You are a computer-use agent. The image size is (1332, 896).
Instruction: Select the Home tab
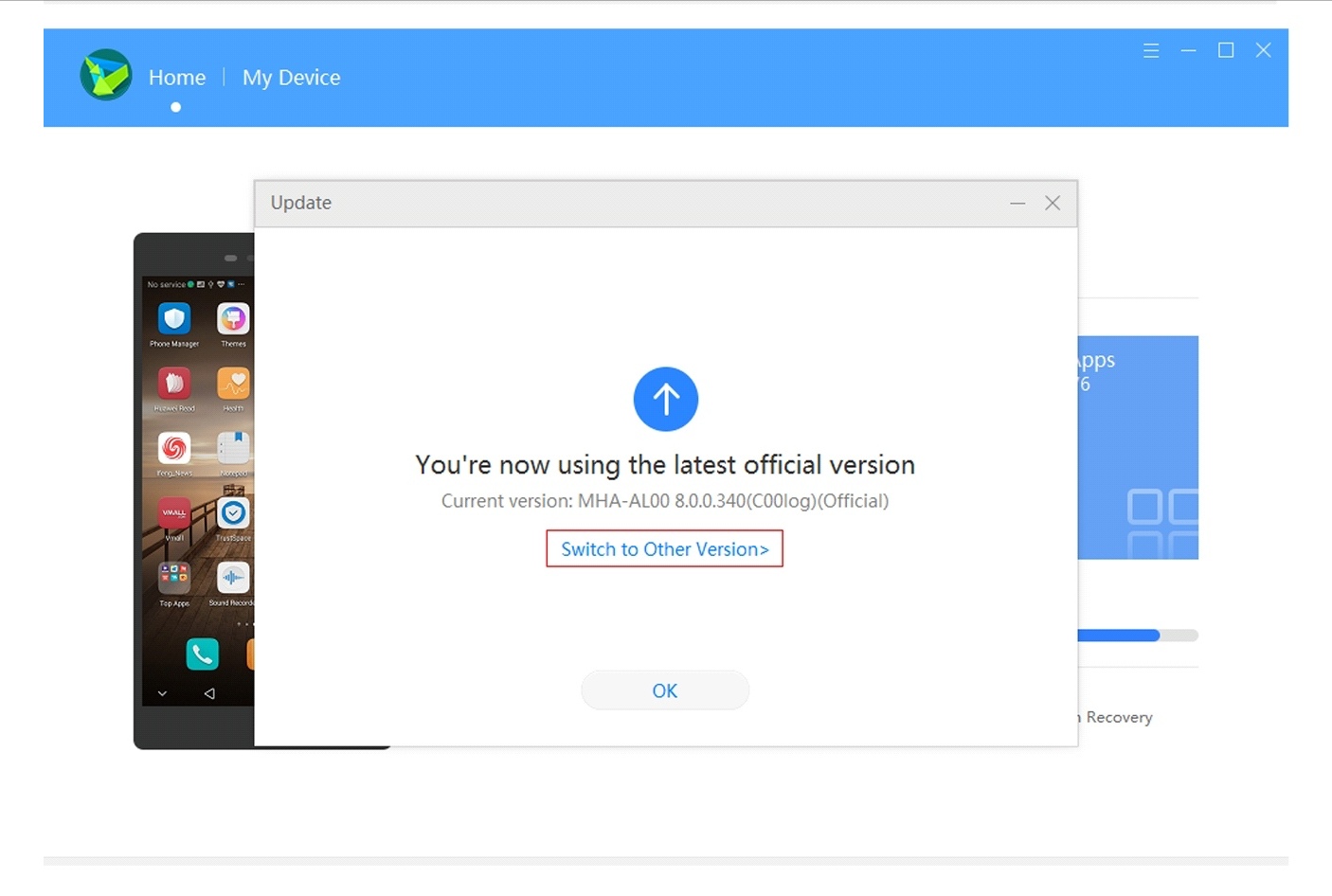click(x=176, y=78)
